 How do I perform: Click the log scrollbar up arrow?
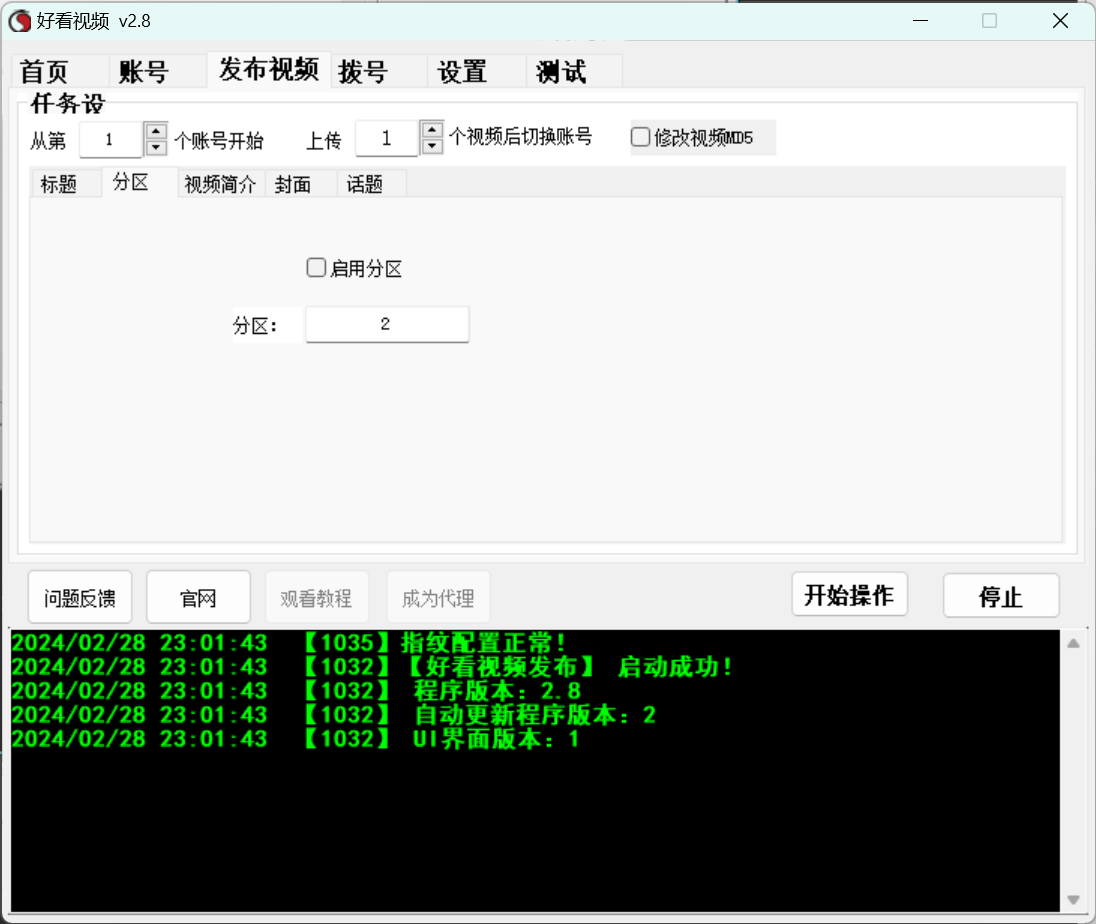tap(1074, 644)
